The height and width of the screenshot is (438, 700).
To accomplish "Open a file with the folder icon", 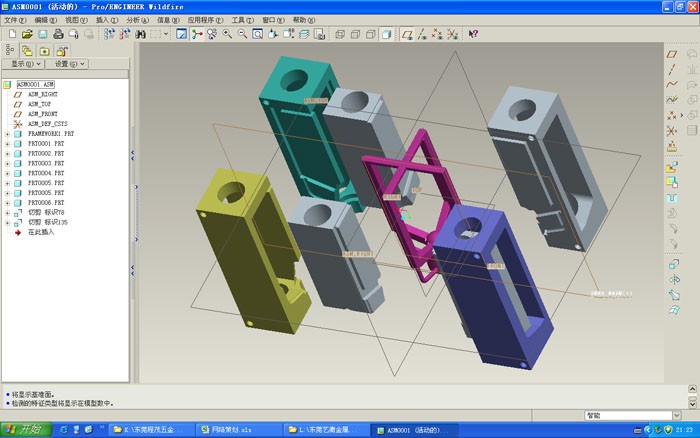I will (x=27, y=34).
